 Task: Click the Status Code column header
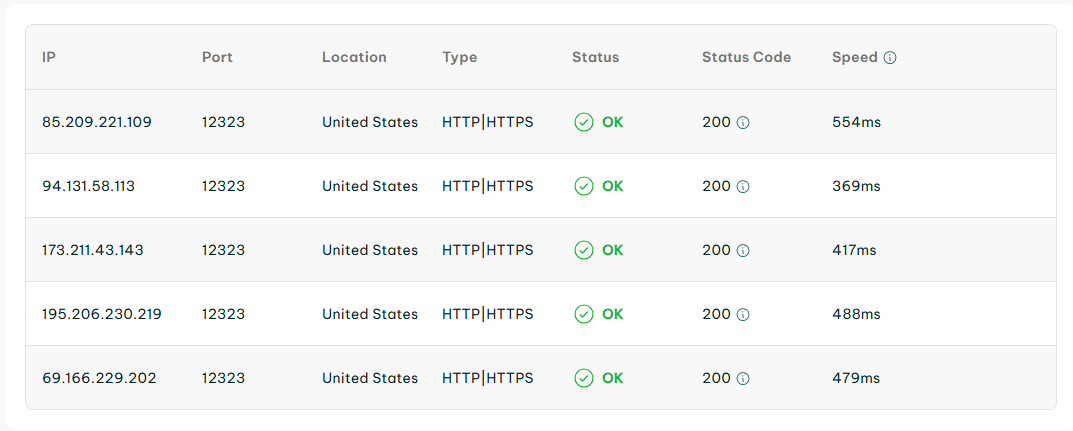click(x=747, y=57)
